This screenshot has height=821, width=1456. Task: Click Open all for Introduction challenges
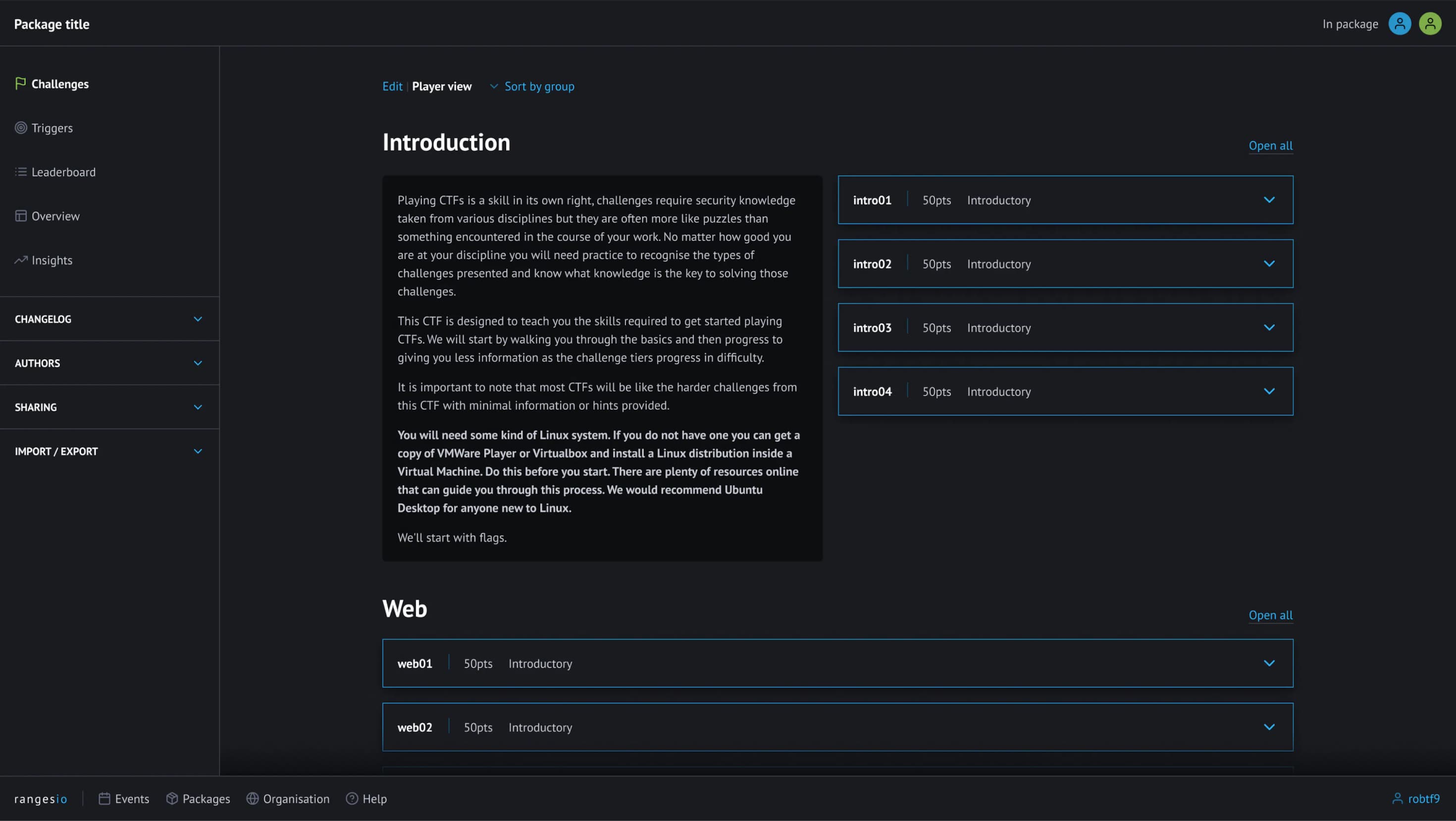point(1271,145)
